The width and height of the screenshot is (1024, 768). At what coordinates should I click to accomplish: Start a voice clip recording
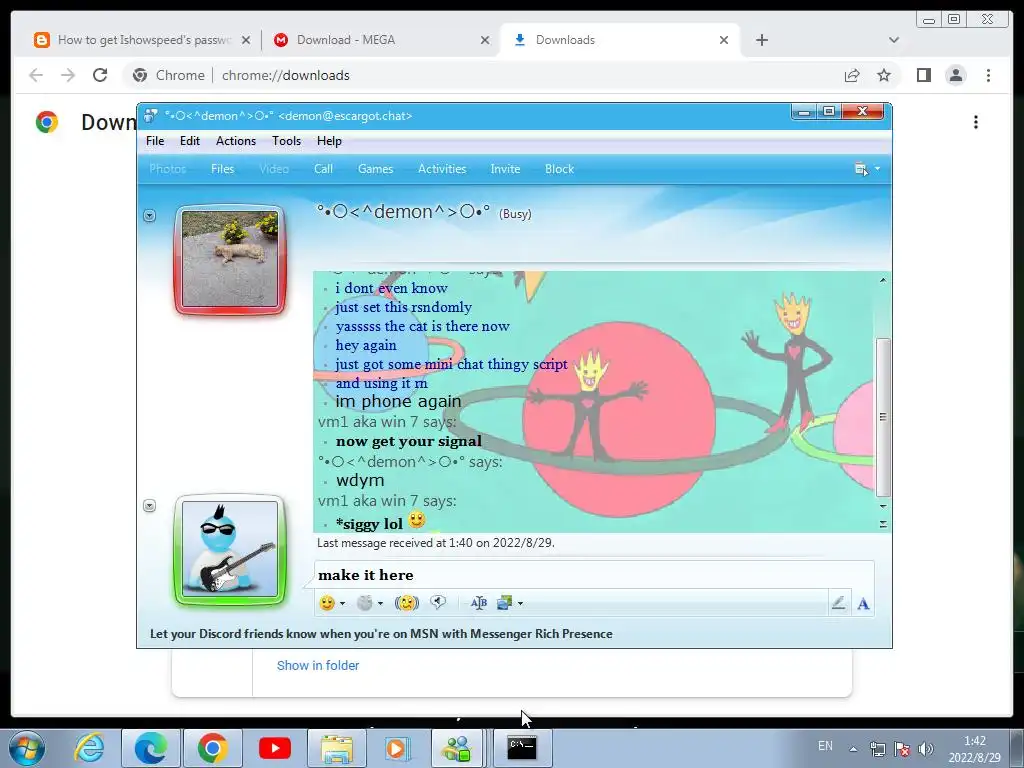[438, 603]
